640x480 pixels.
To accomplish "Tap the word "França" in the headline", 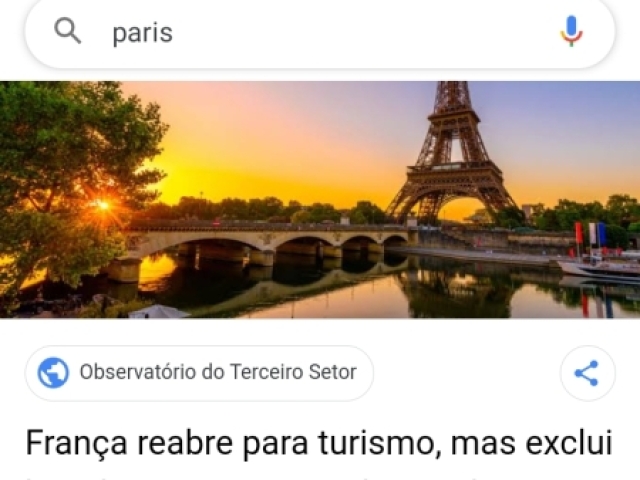I will coord(76,444).
